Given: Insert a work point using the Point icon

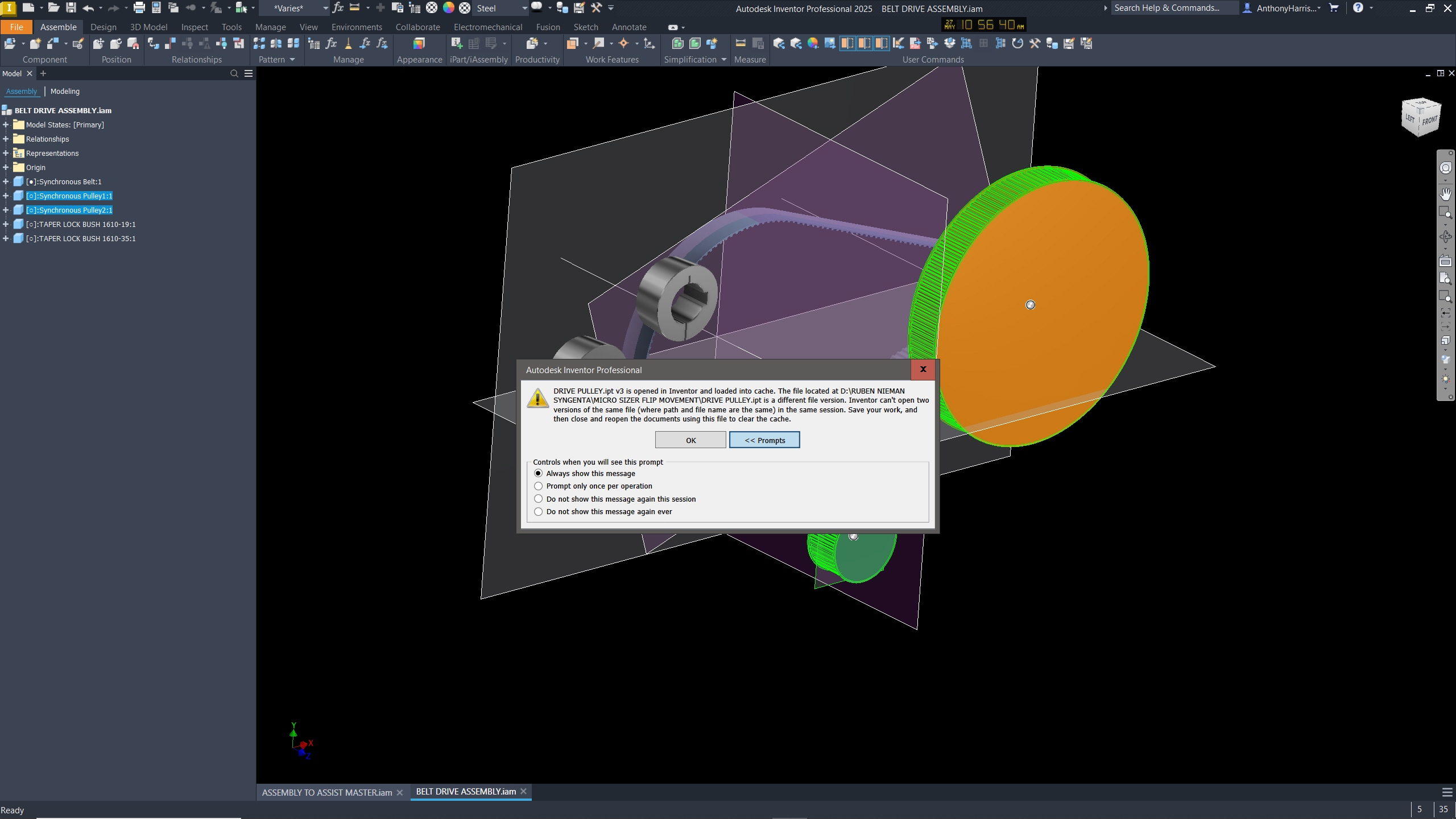Looking at the screenshot, I should point(624,43).
